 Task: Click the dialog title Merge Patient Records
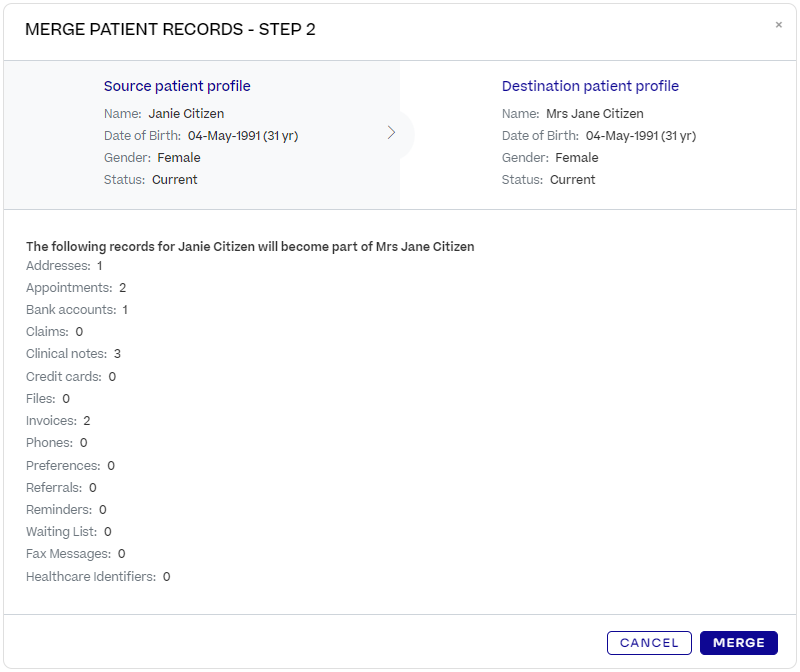point(170,29)
